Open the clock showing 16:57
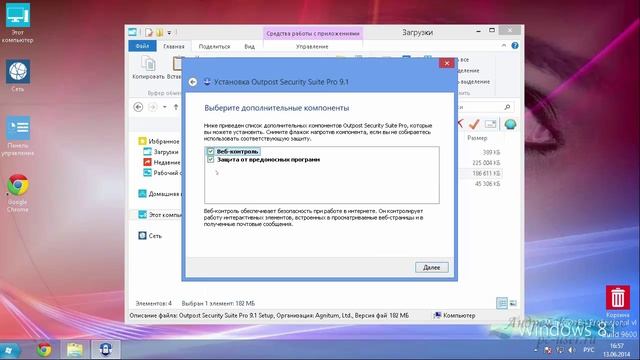Viewport: 640px width, 360px height. click(616, 350)
